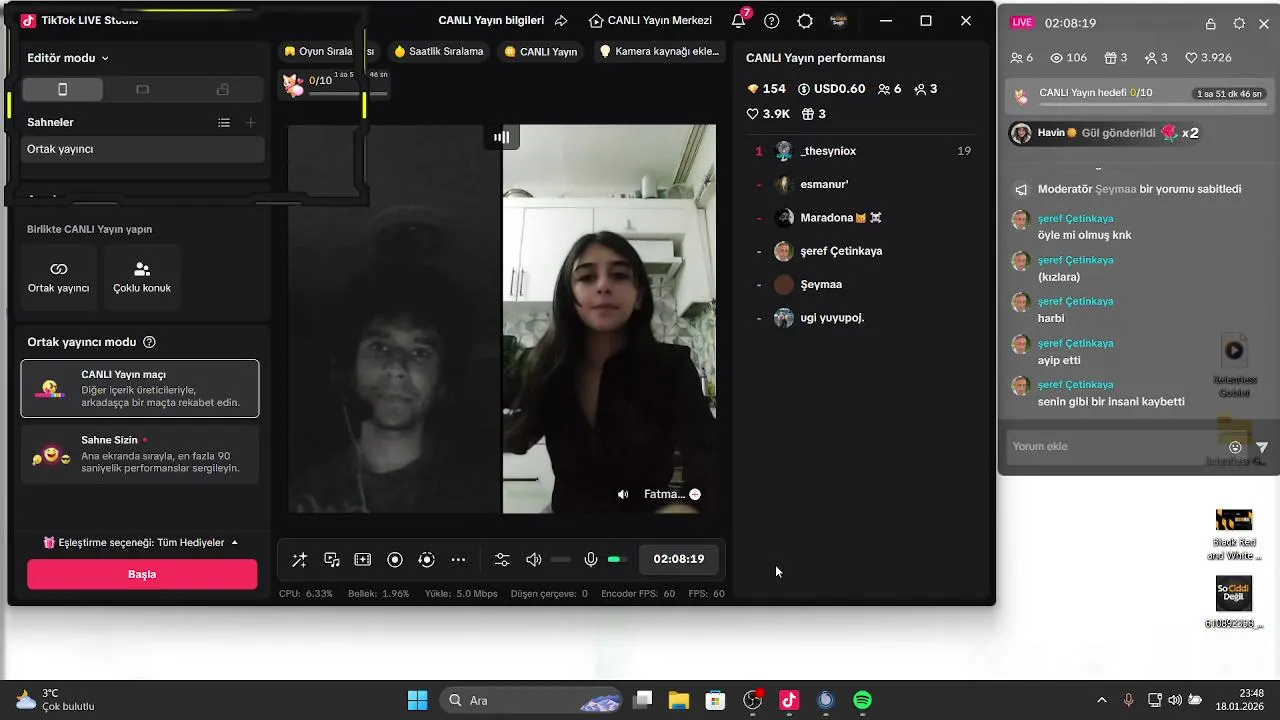
Task: Mute the microphone icon in control bar
Action: click(591, 560)
